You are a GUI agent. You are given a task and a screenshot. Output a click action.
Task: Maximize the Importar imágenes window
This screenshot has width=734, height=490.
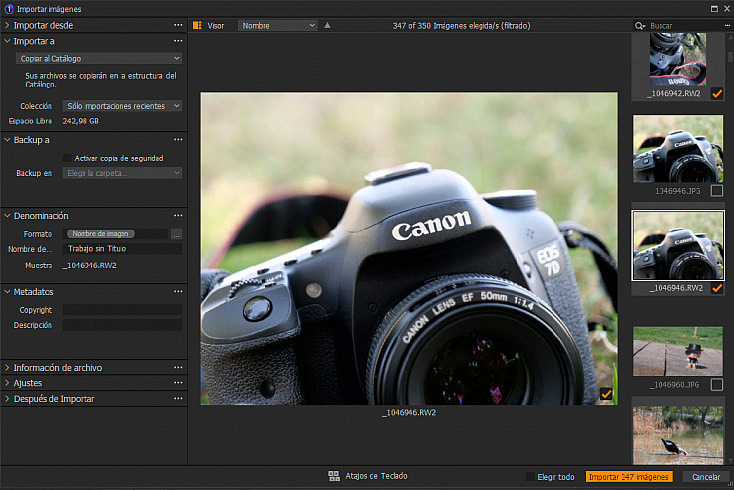[x=714, y=9]
